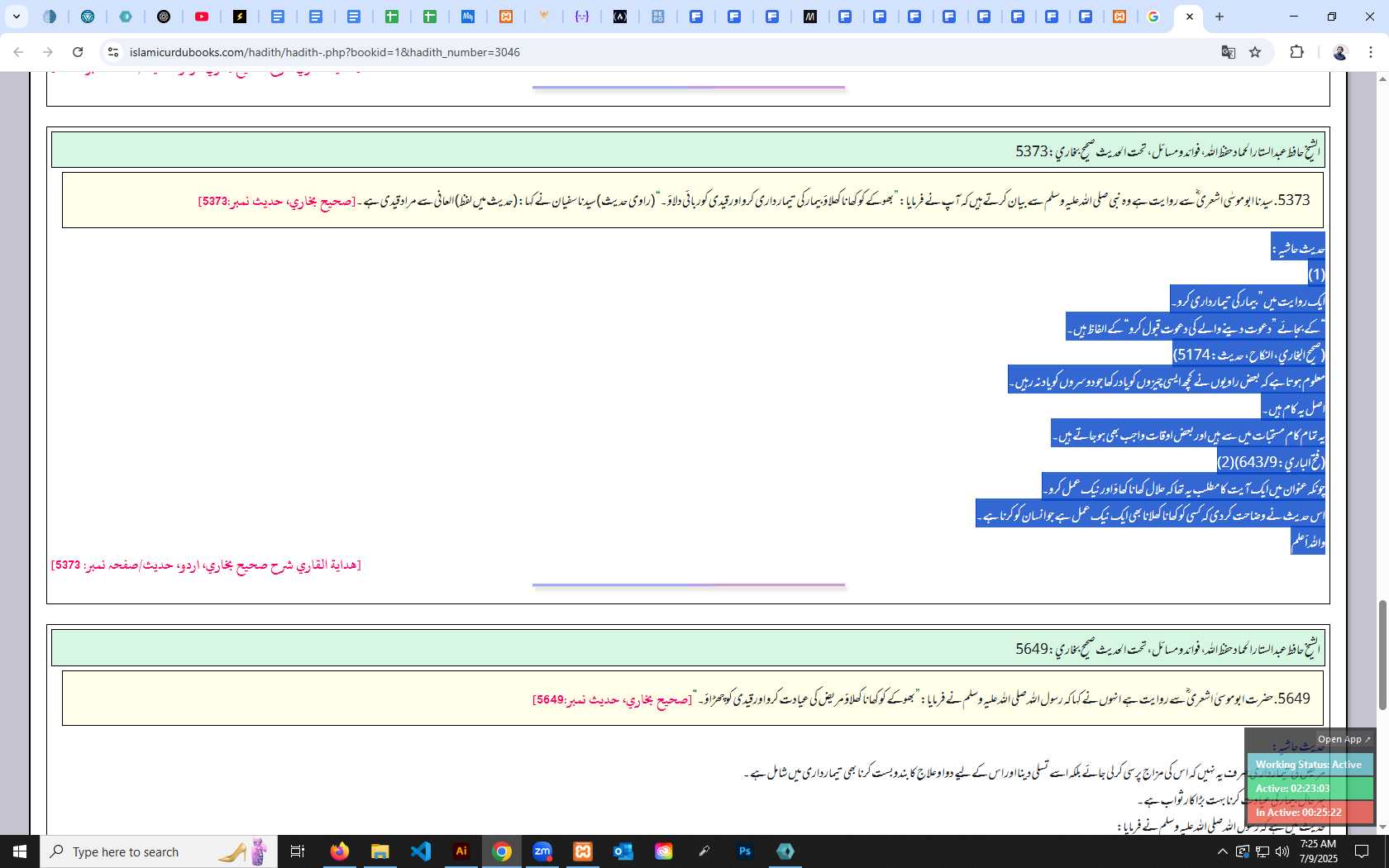
Task: Open the Windows Start menu
Action: click(20, 851)
